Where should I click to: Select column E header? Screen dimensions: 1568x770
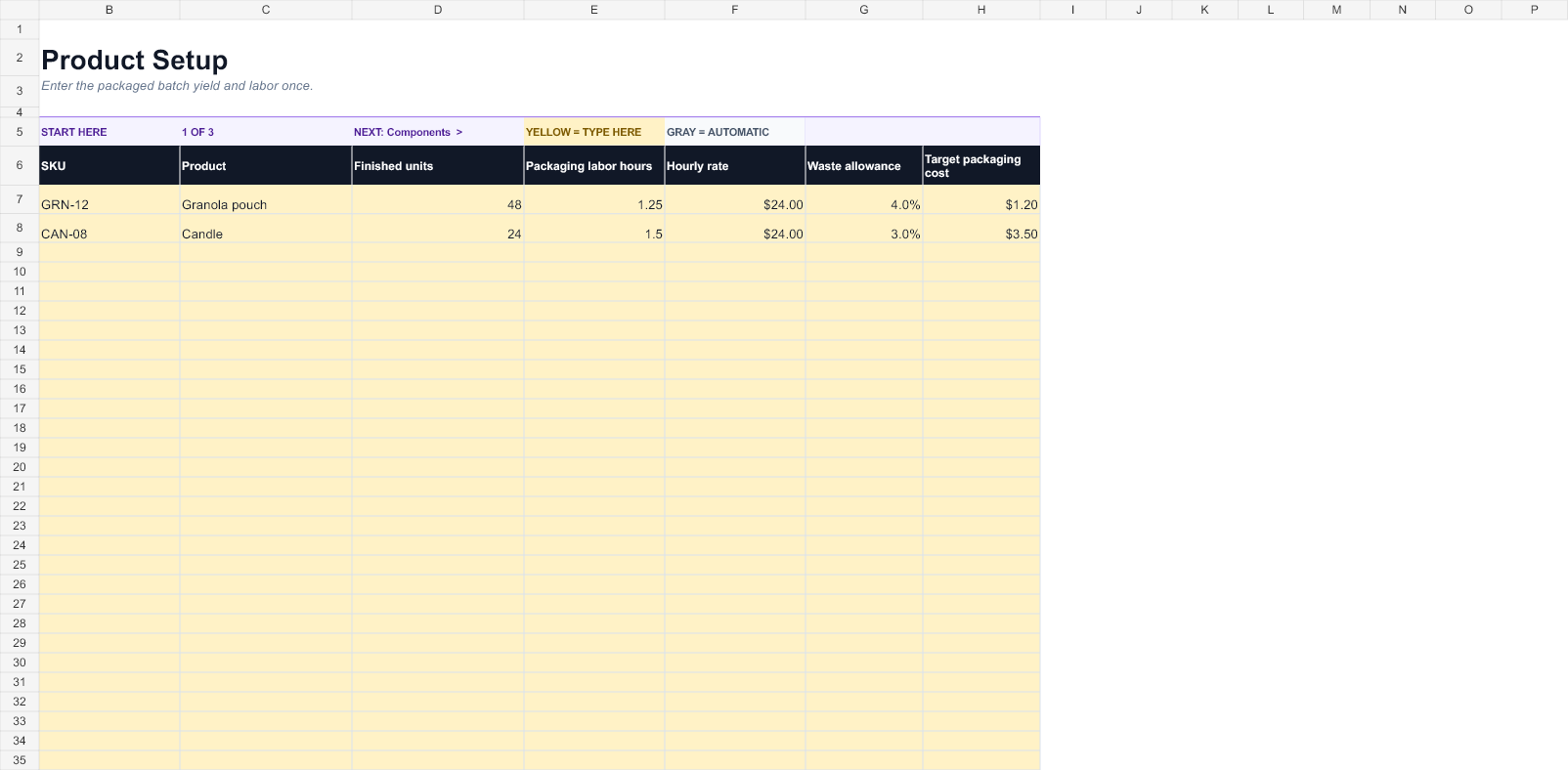(594, 10)
